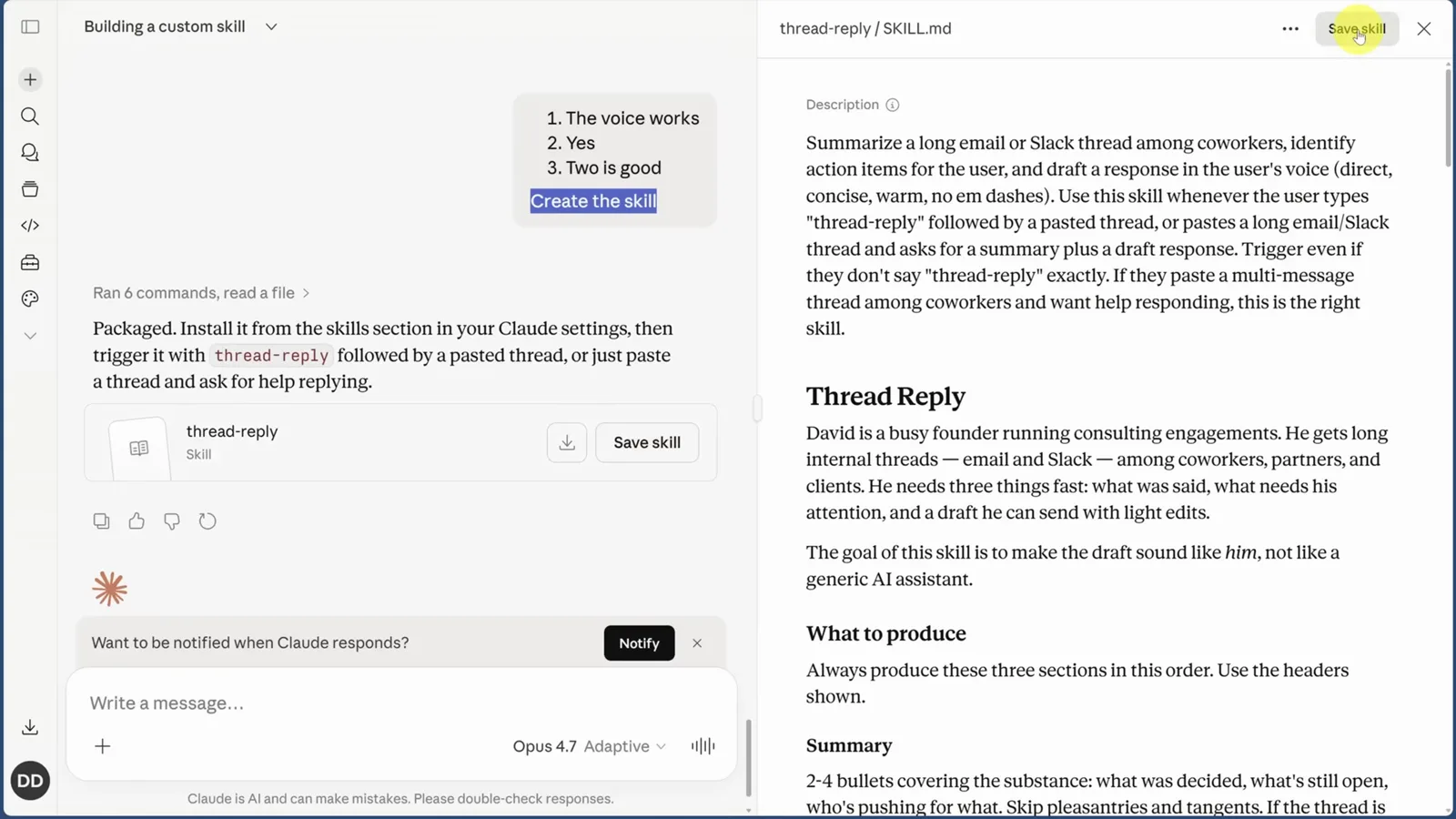
Task: Open the toolbox icon in sidebar
Action: coord(30,263)
